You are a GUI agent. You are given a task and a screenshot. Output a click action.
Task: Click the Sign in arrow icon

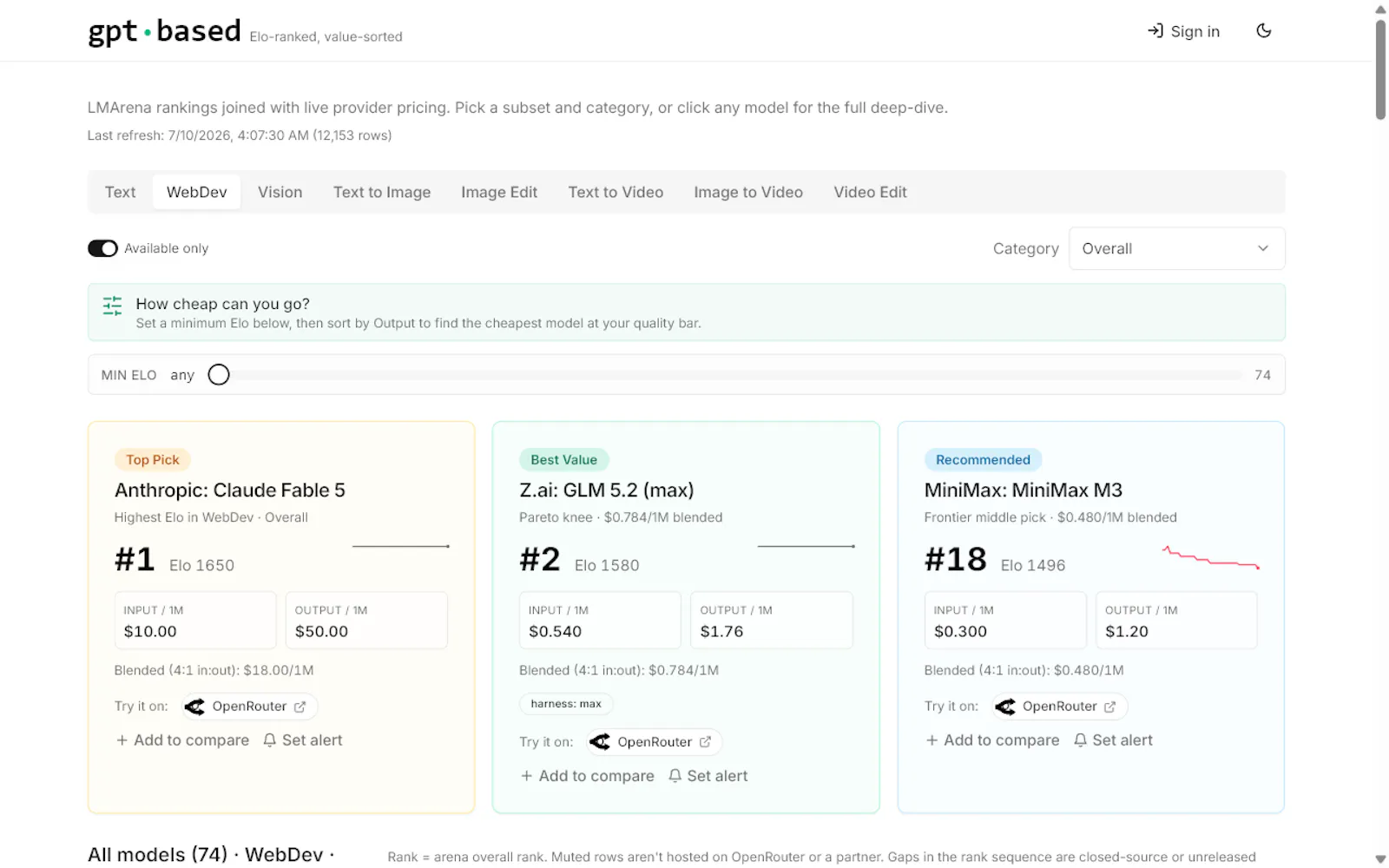1155,31
